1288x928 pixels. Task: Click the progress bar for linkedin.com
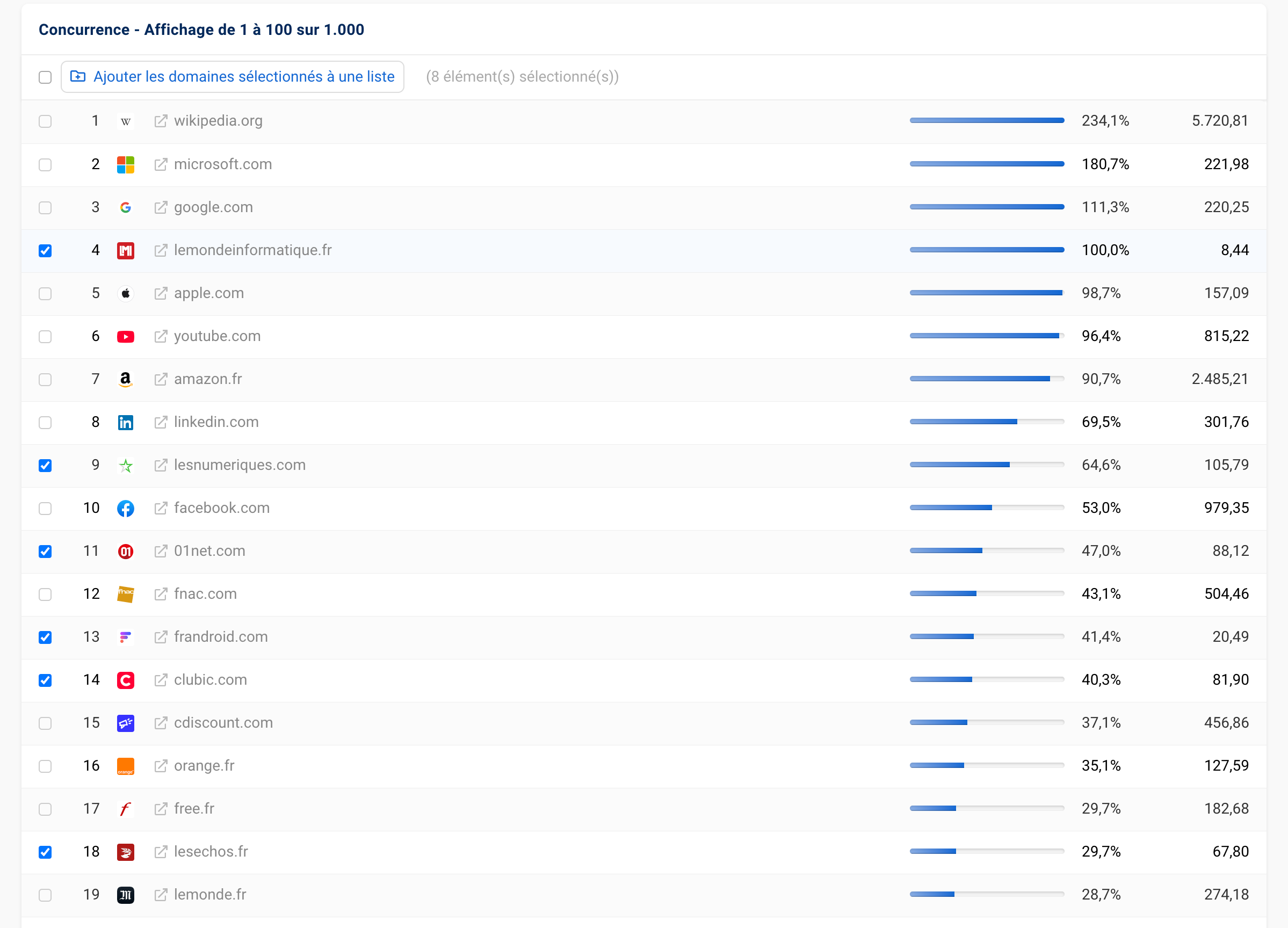tap(987, 422)
